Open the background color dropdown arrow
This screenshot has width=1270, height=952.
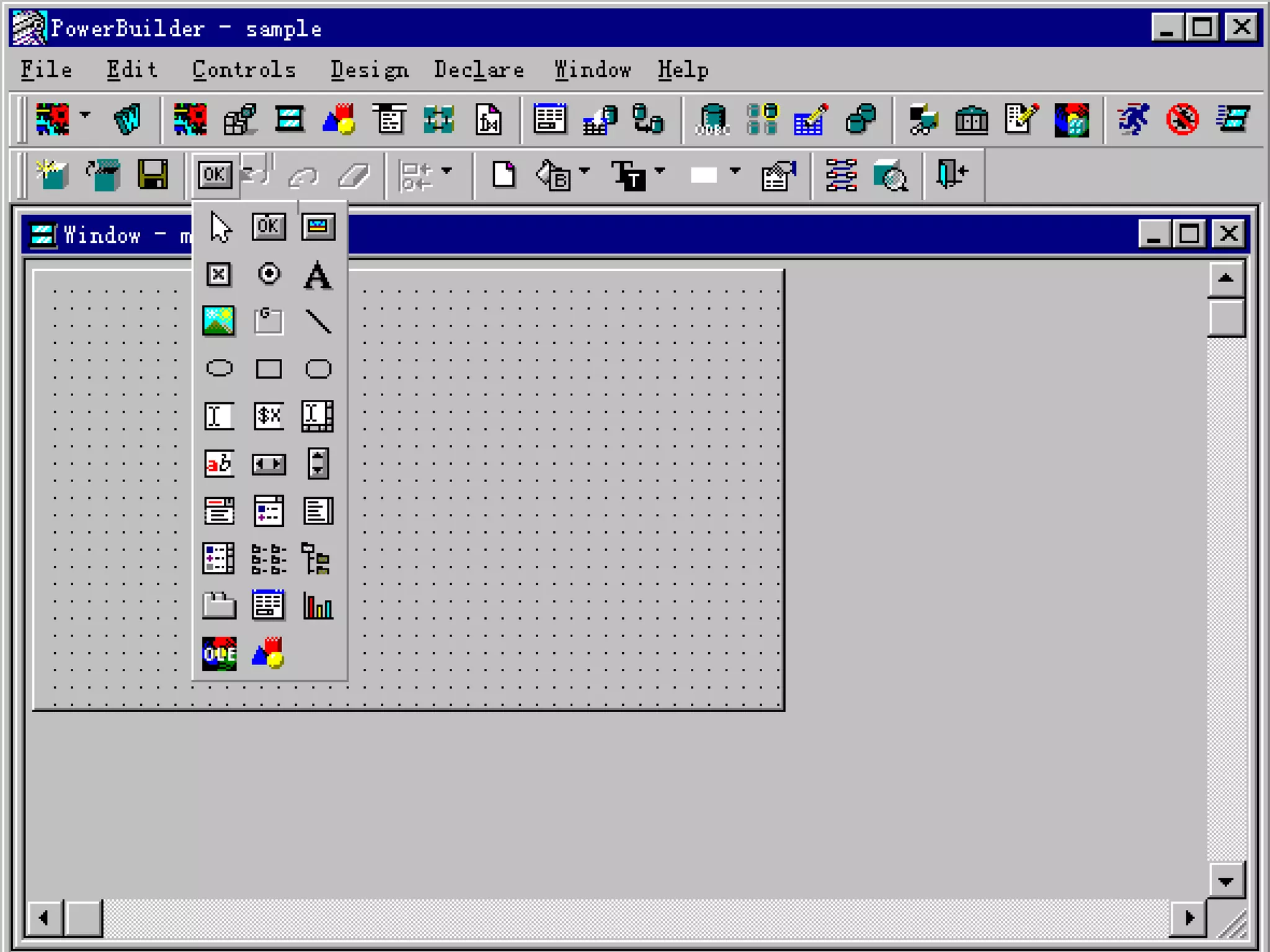coord(735,170)
